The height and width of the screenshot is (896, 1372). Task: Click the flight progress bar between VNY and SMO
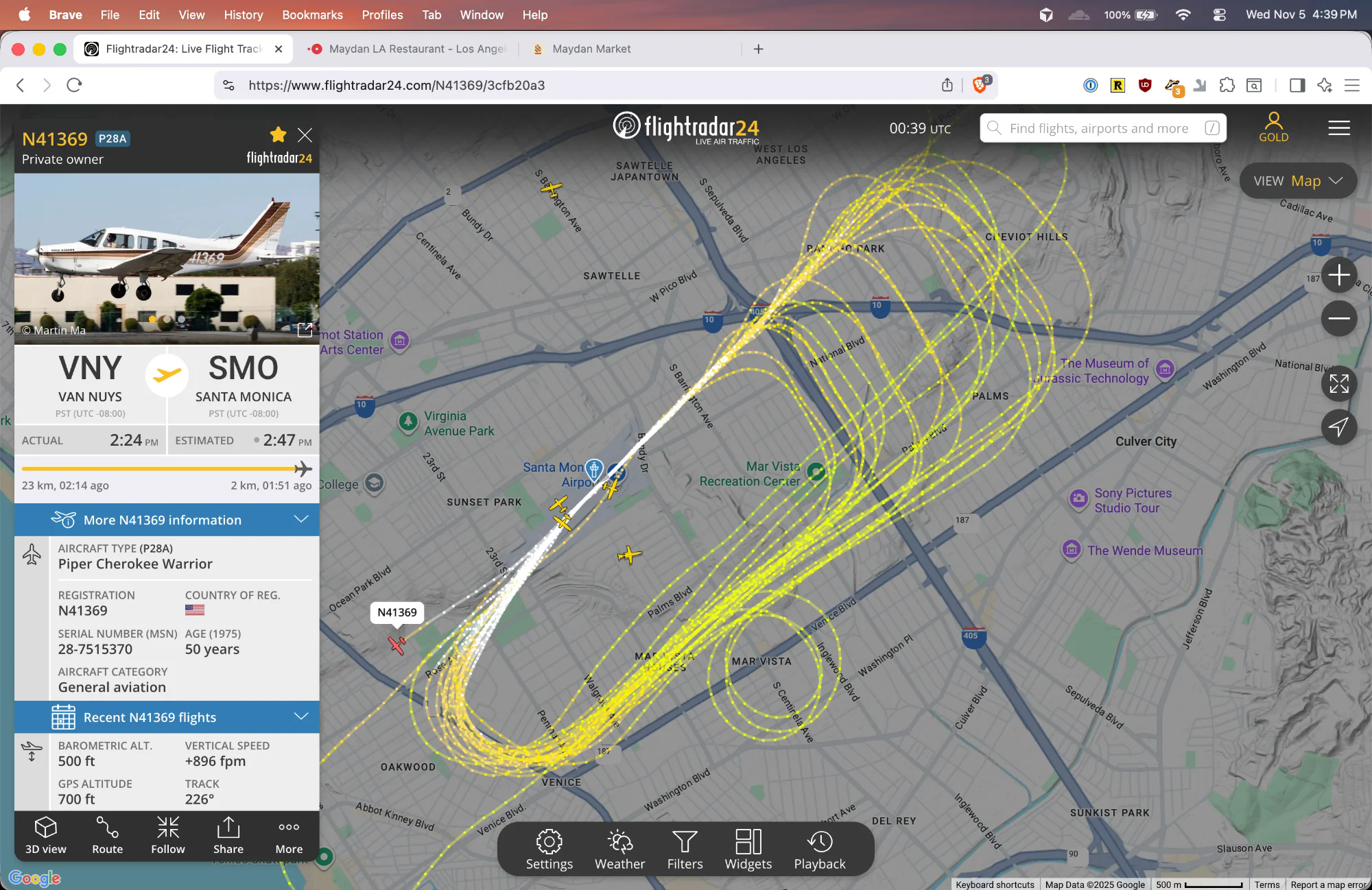[x=166, y=466]
